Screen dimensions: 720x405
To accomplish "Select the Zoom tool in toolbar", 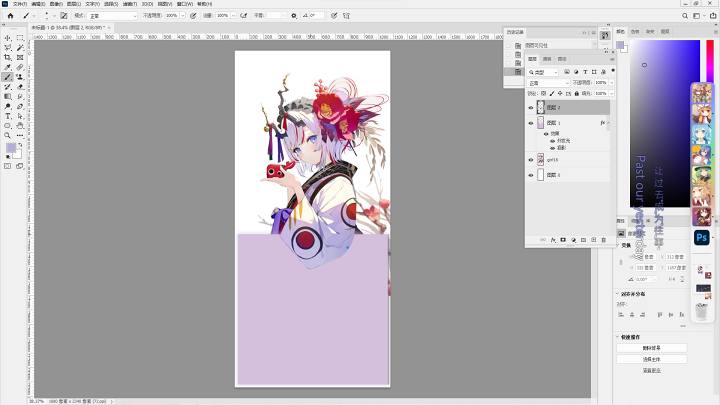I will pos(8,135).
